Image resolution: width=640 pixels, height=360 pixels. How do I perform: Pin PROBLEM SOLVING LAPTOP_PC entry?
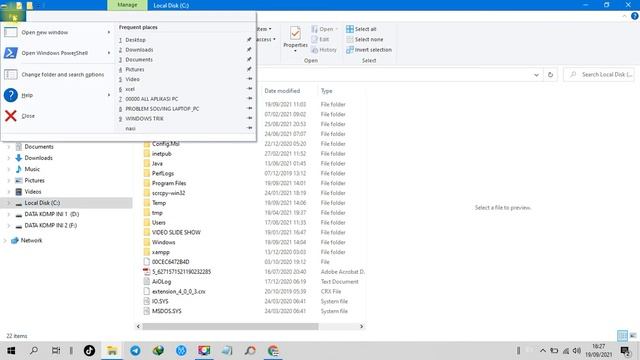pos(249,108)
